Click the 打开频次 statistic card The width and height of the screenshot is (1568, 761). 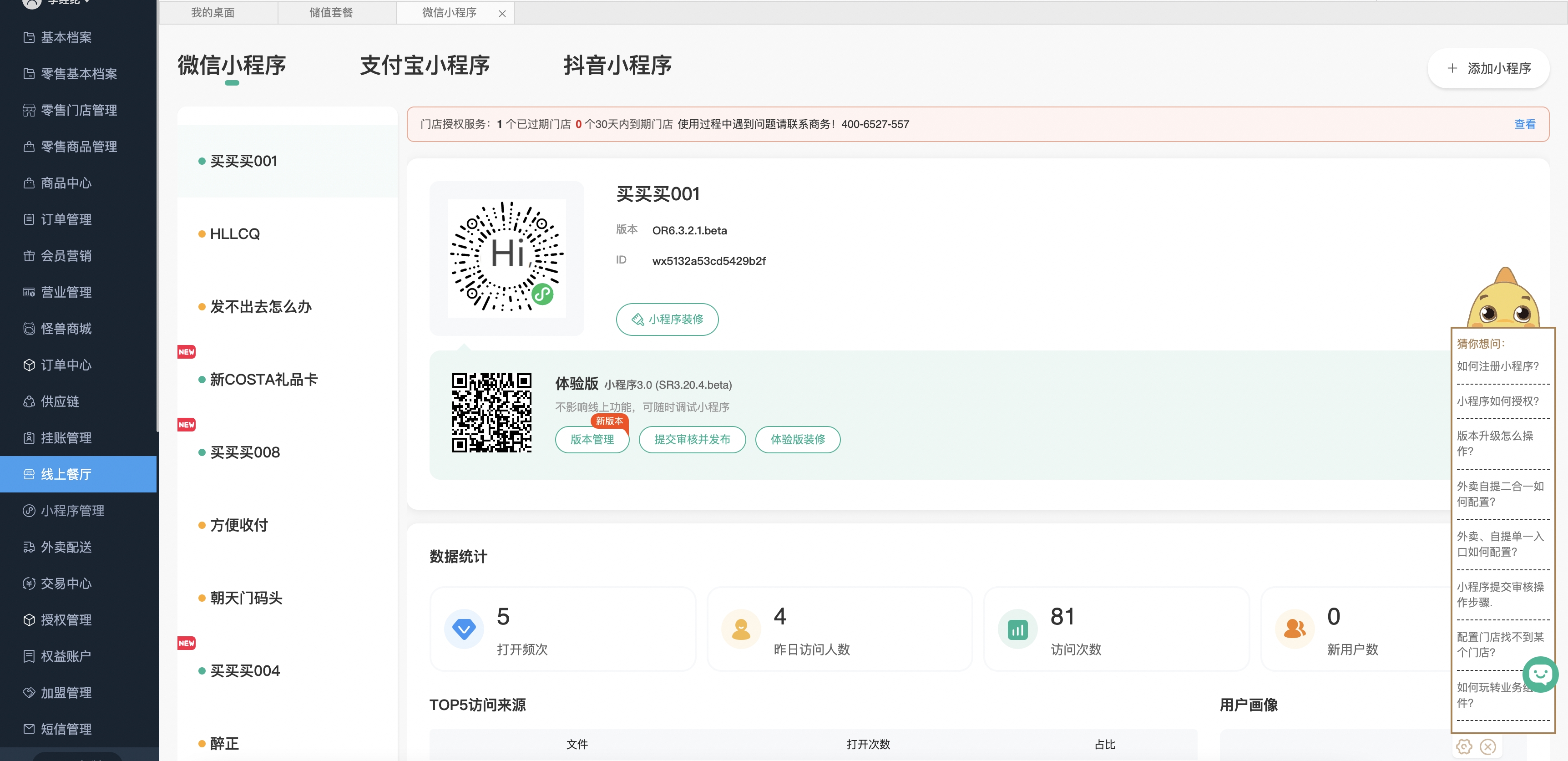pyautogui.click(x=562, y=629)
